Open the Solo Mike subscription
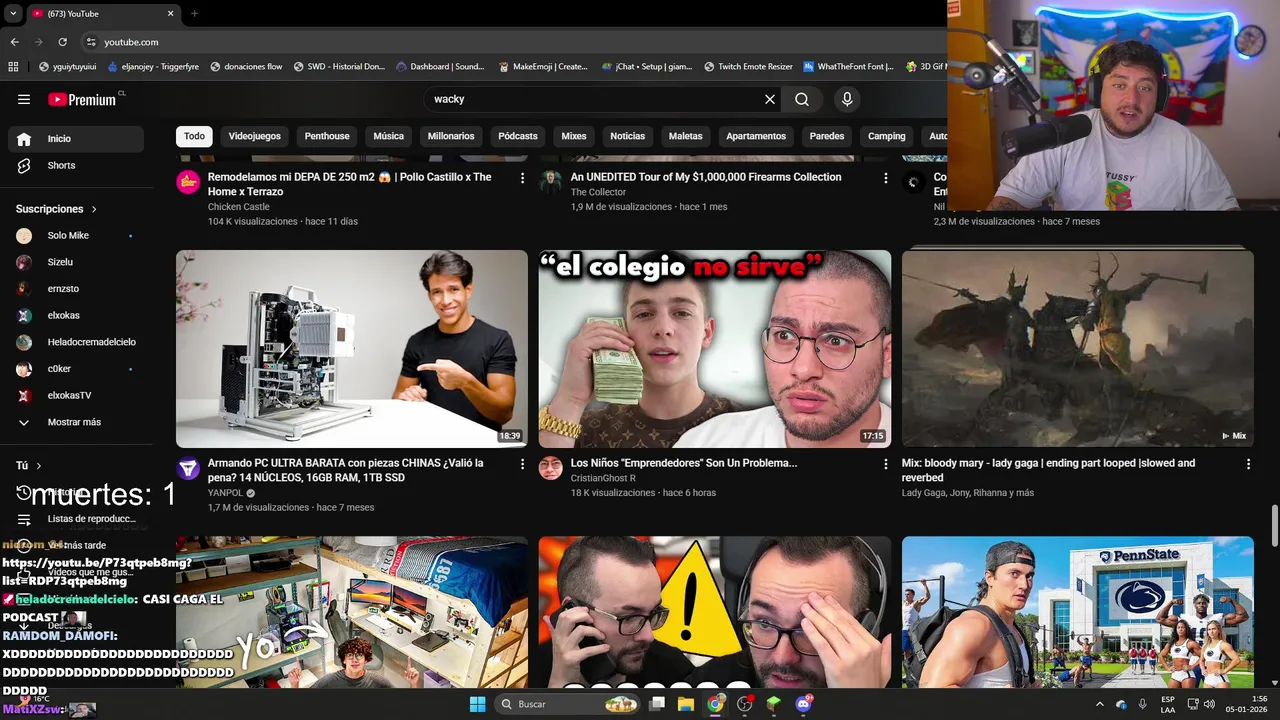Viewport: 1280px width, 720px height. 76,235
